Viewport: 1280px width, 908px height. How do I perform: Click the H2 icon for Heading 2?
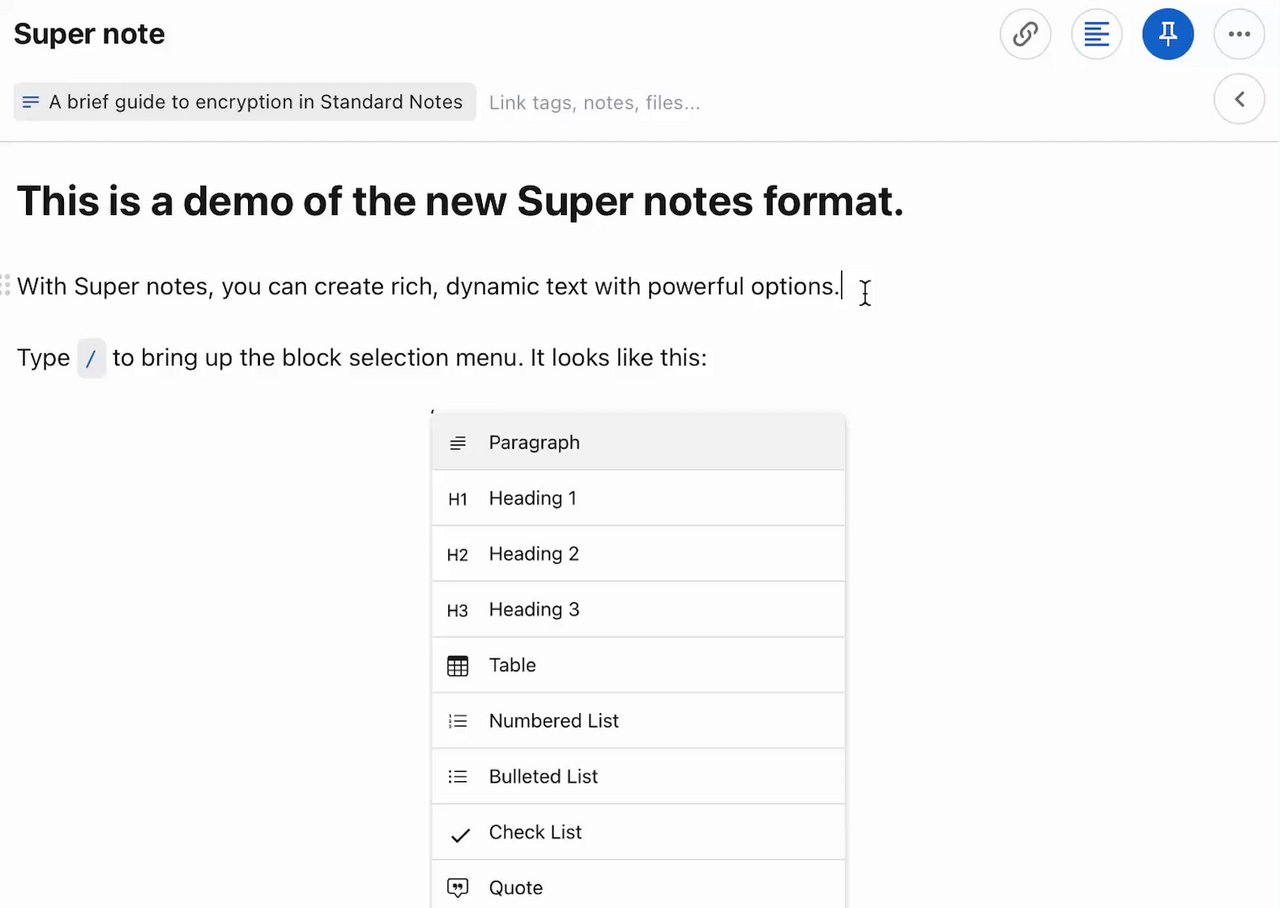(x=457, y=555)
